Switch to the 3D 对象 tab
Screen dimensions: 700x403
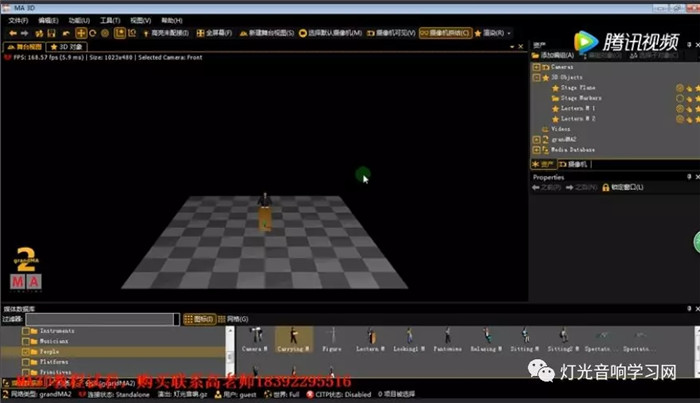point(70,46)
